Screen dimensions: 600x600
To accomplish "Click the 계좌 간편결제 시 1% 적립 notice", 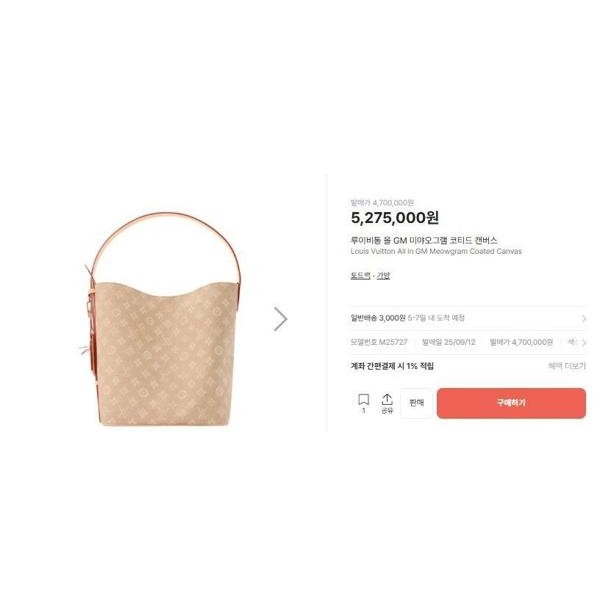I will click(x=392, y=366).
